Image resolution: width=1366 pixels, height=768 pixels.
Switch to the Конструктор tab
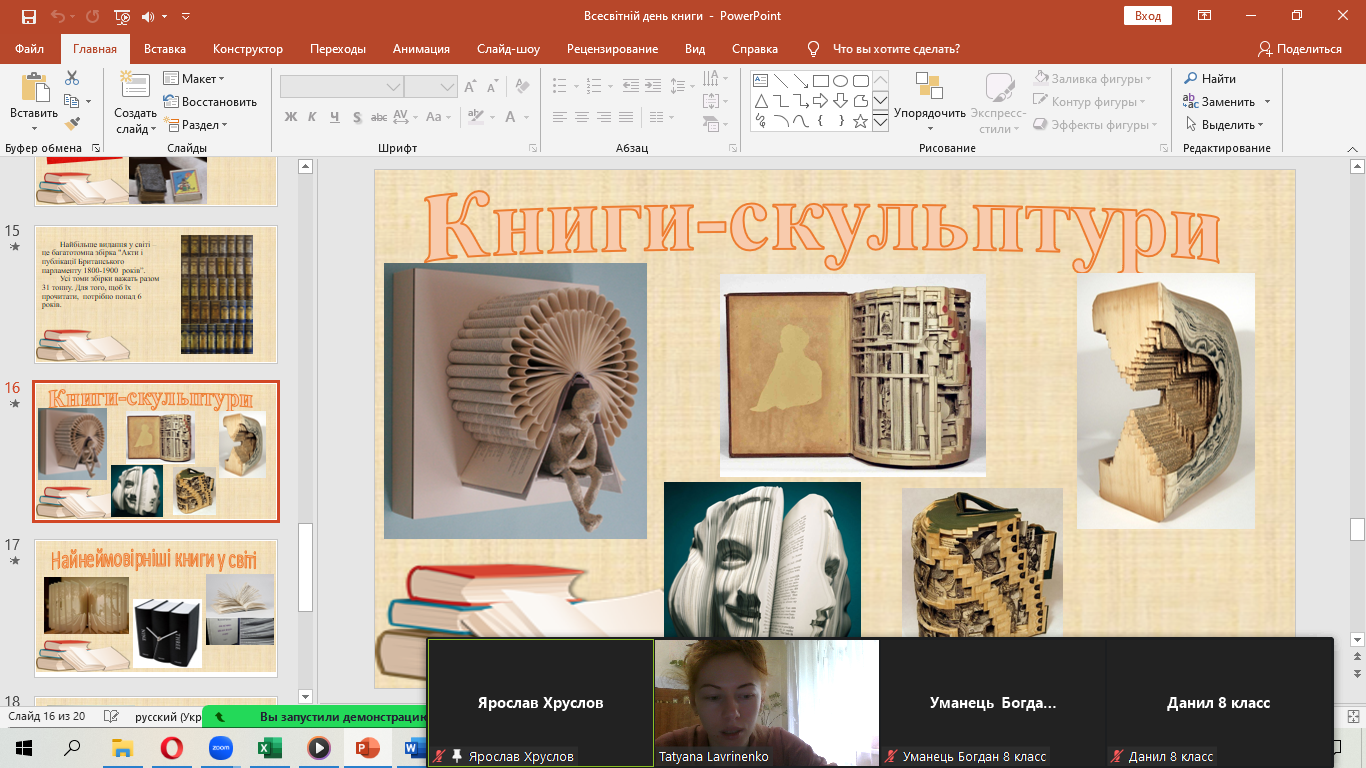[248, 48]
